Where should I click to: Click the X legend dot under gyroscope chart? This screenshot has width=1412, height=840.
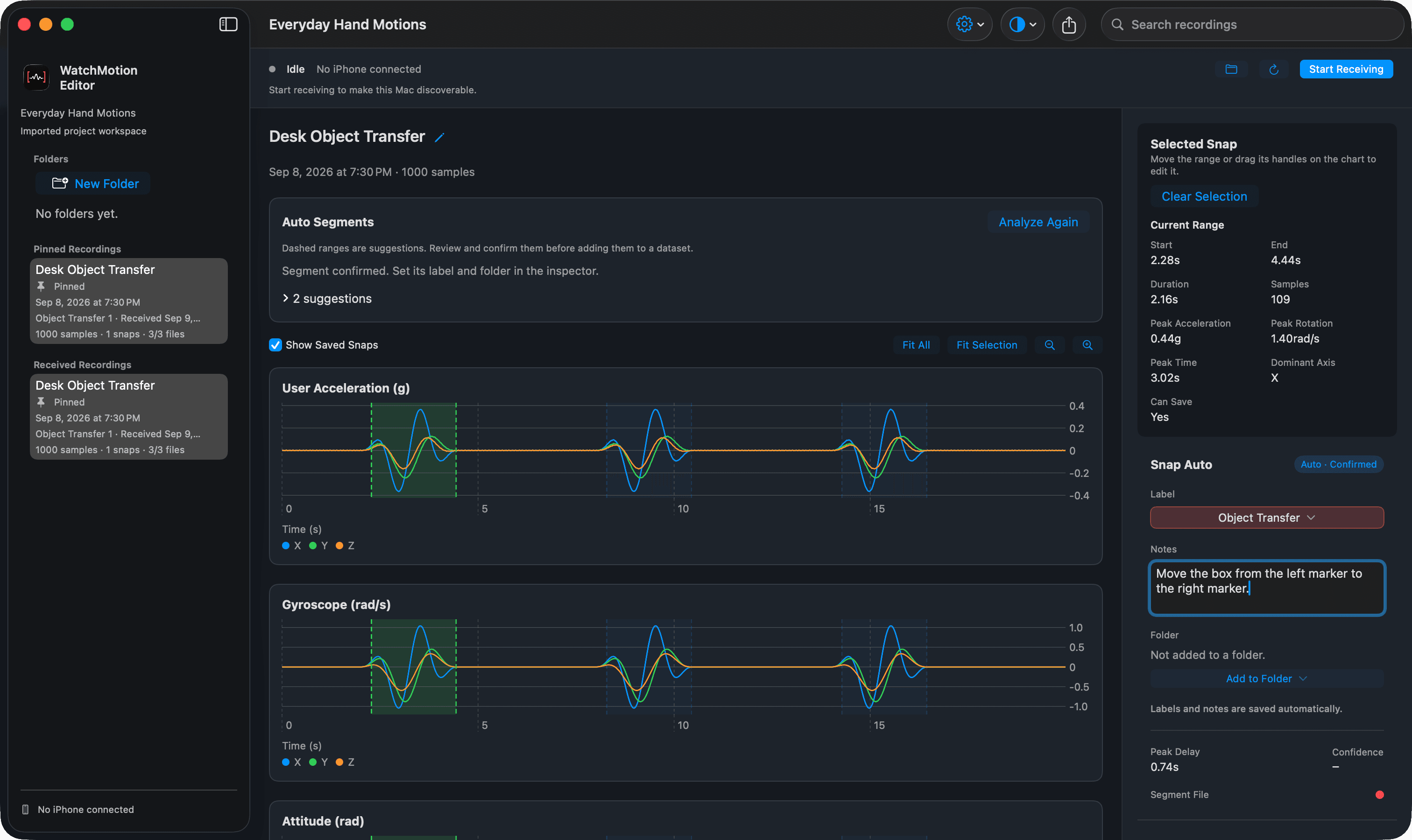(x=286, y=762)
